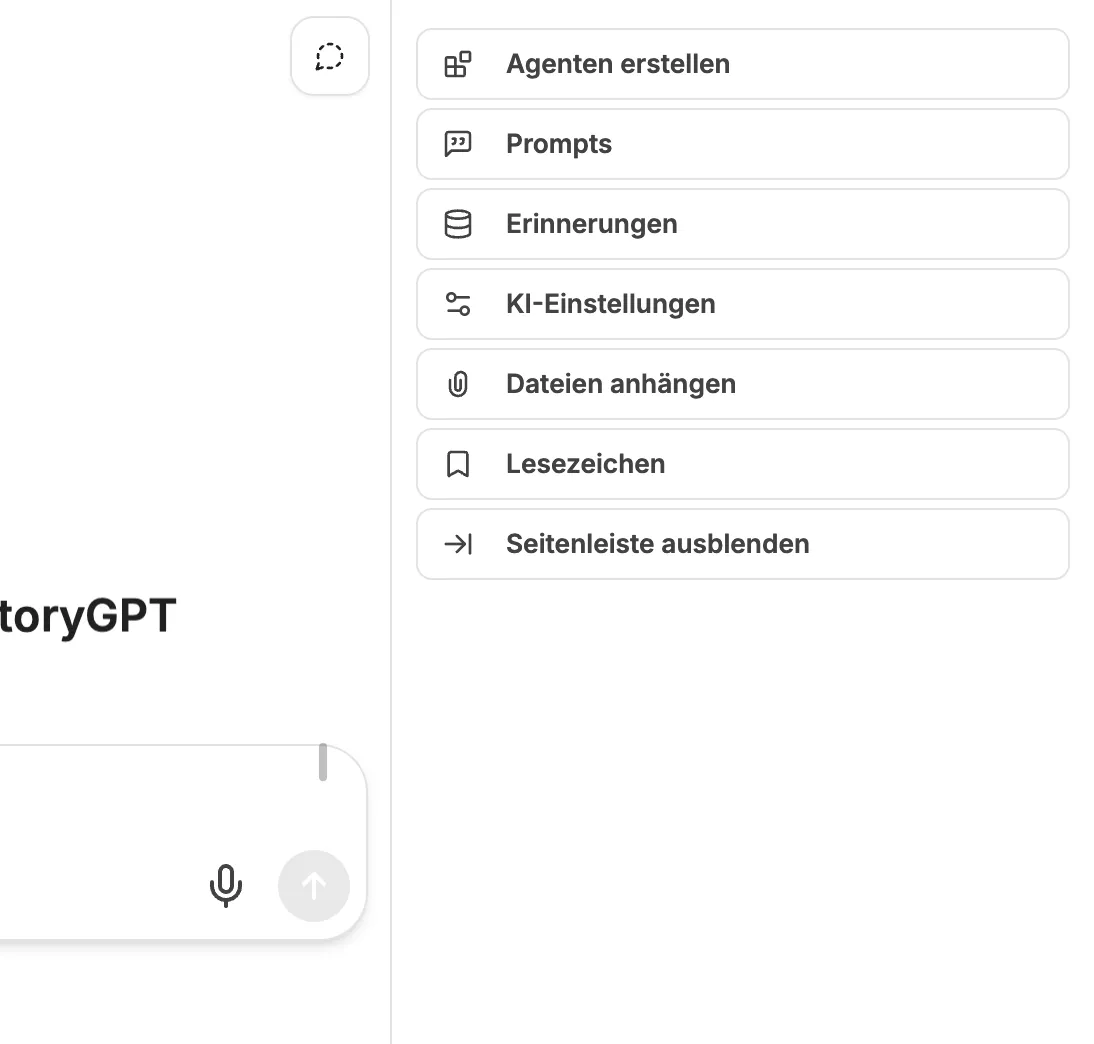Click the arrow icon to hide sidebar
This screenshot has width=1094, height=1044.
[x=458, y=544]
